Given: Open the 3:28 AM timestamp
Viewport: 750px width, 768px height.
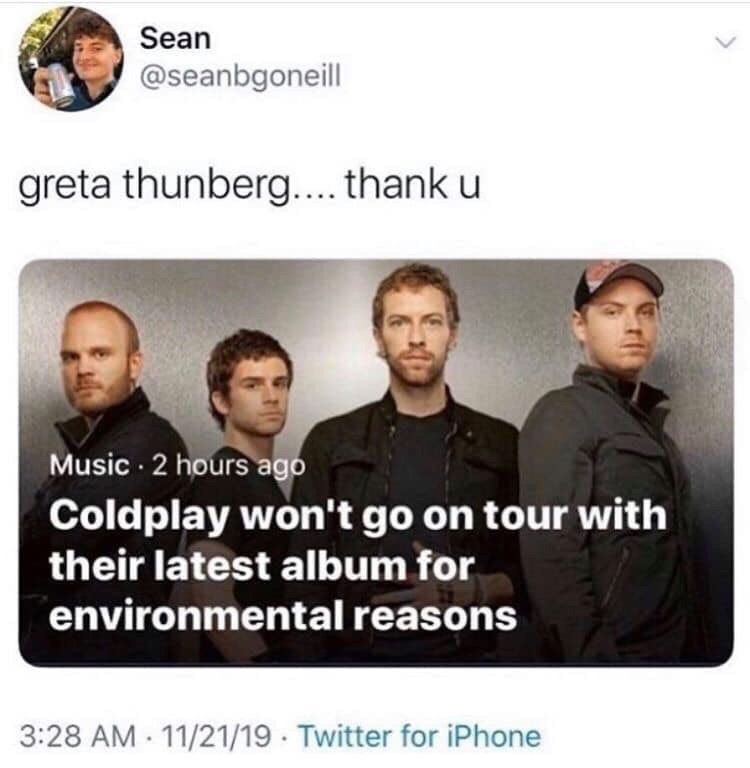Looking at the screenshot, I should pos(78,736).
